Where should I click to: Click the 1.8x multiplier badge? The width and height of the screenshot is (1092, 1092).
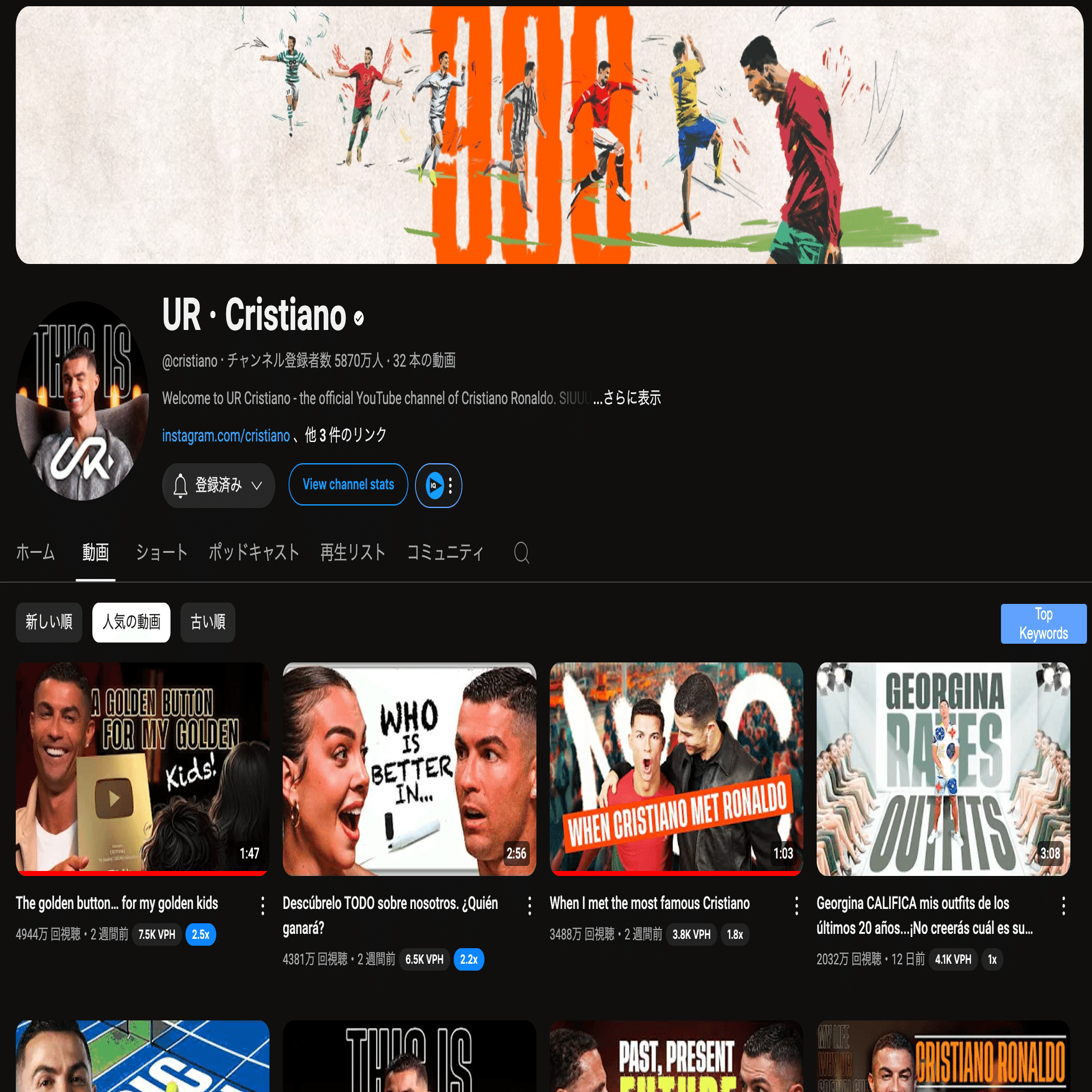[735, 934]
